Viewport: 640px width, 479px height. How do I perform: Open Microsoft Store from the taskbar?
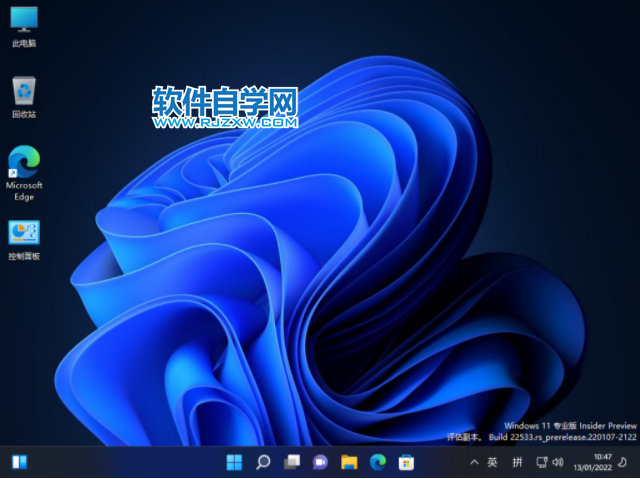pos(407,462)
